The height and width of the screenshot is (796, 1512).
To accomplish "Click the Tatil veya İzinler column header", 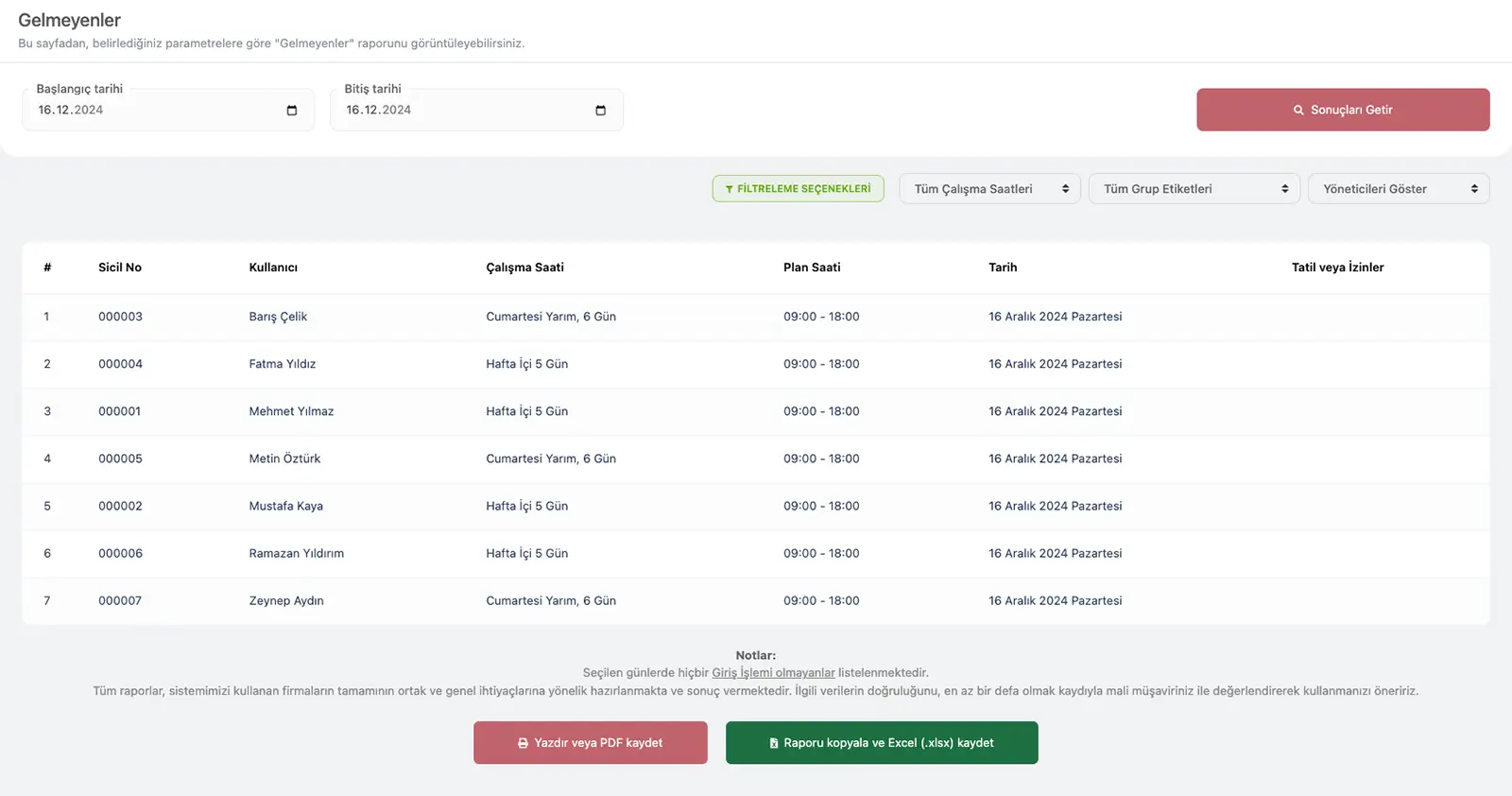I will click(x=1337, y=268).
